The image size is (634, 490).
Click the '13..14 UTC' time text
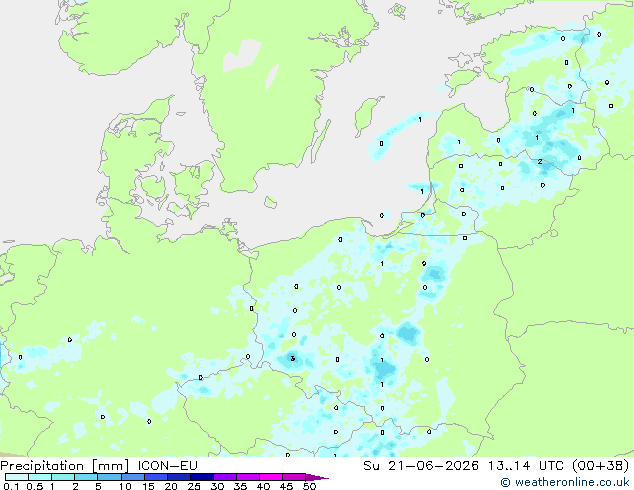pos(526,466)
